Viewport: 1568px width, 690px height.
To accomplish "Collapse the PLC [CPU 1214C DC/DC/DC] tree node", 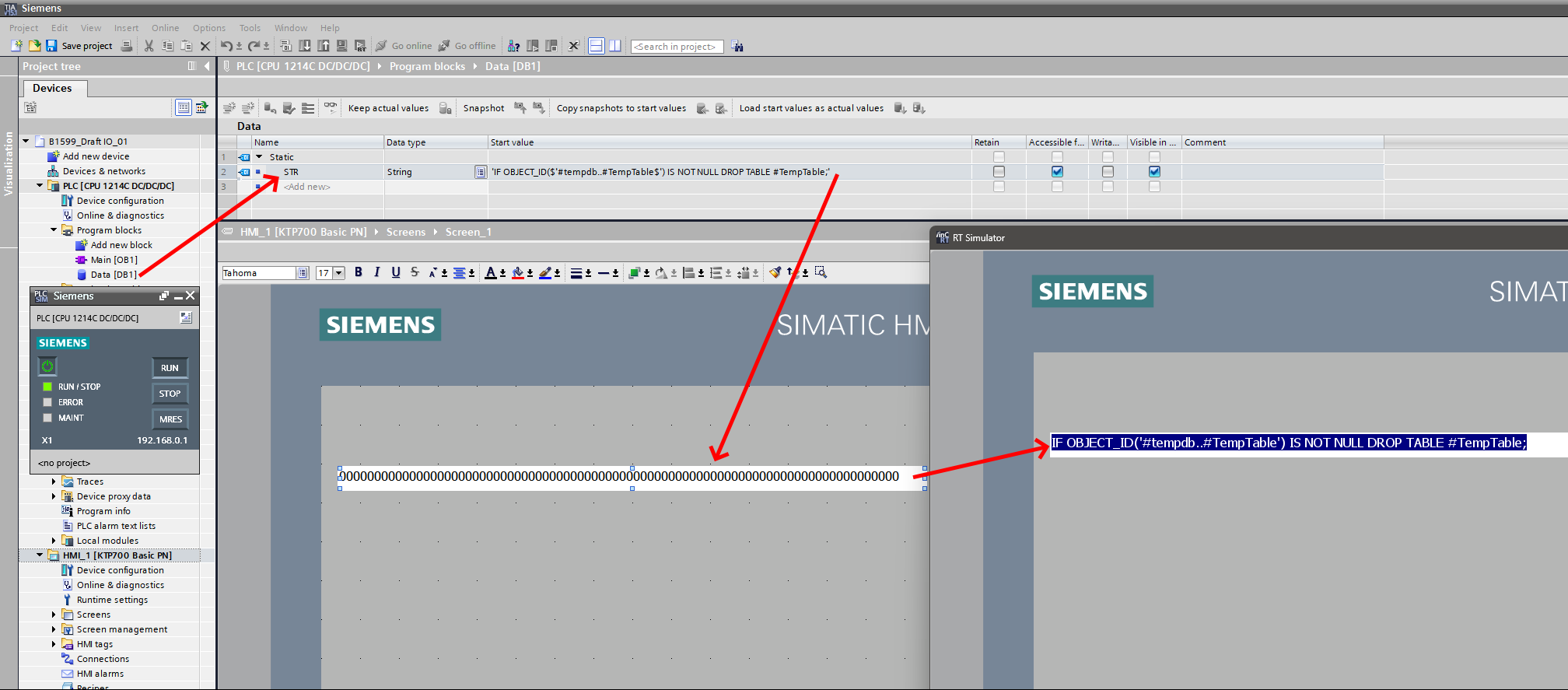I will [40, 186].
